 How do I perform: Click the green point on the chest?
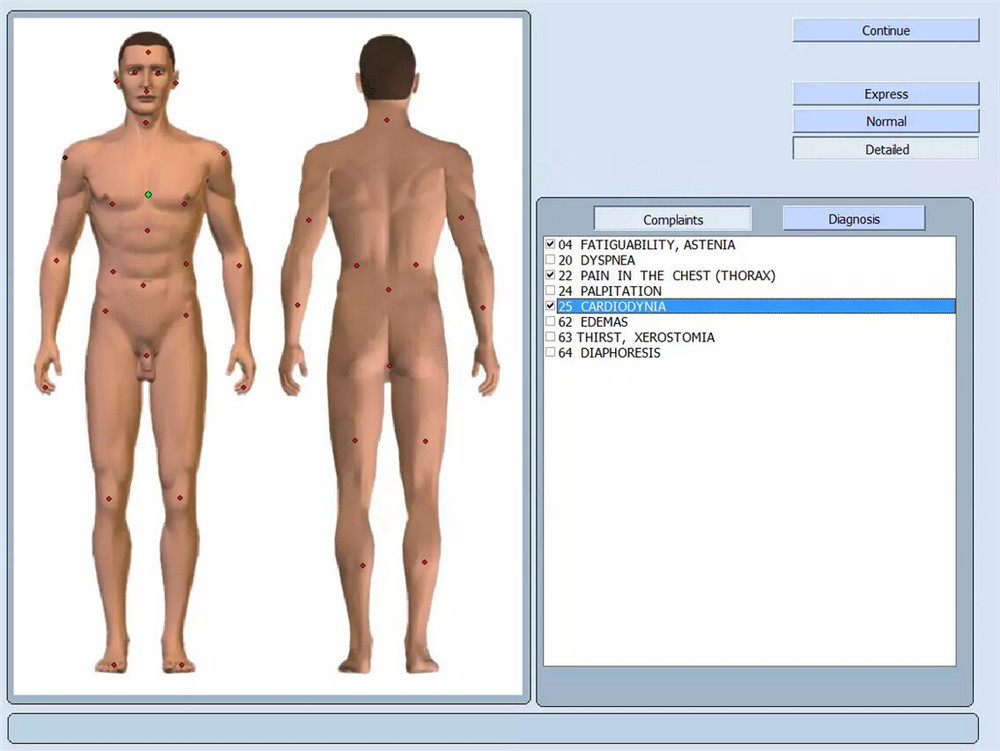pos(148,194)
